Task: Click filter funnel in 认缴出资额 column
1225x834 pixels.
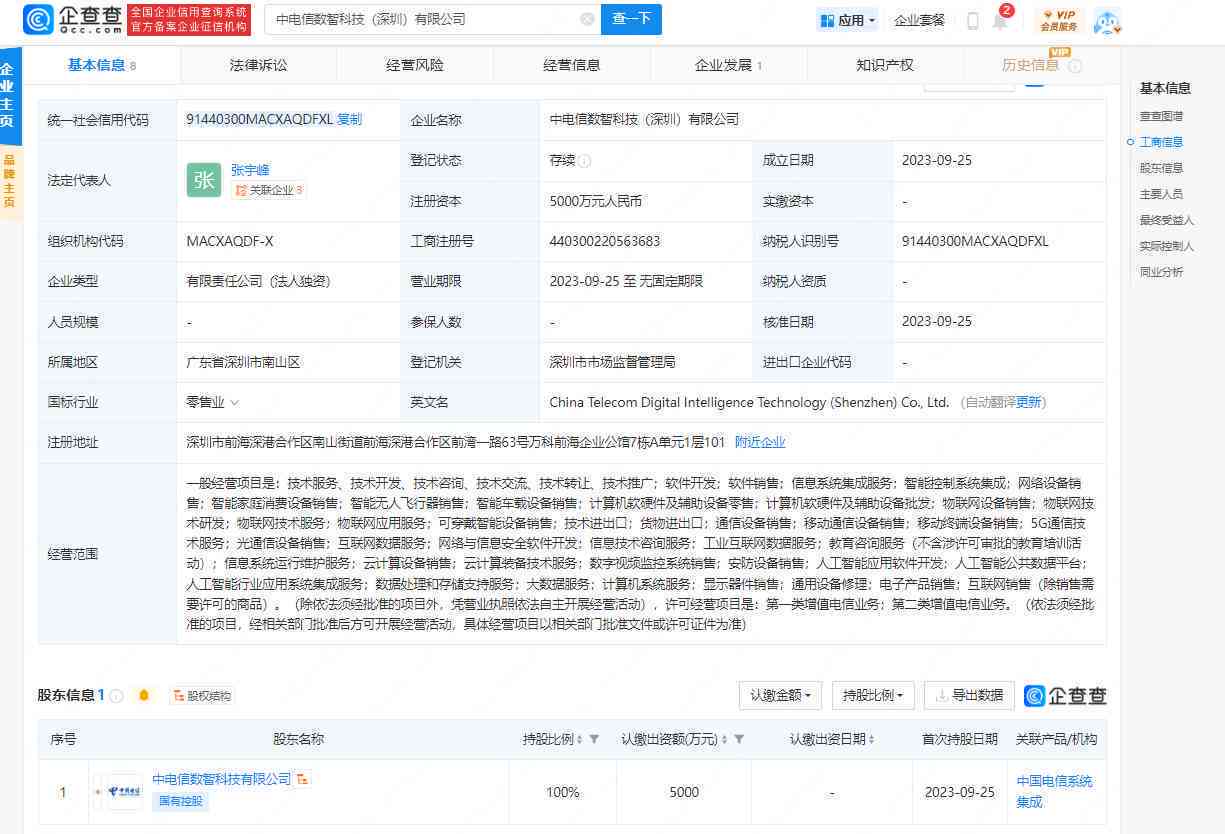Action: tap(739, 739)
